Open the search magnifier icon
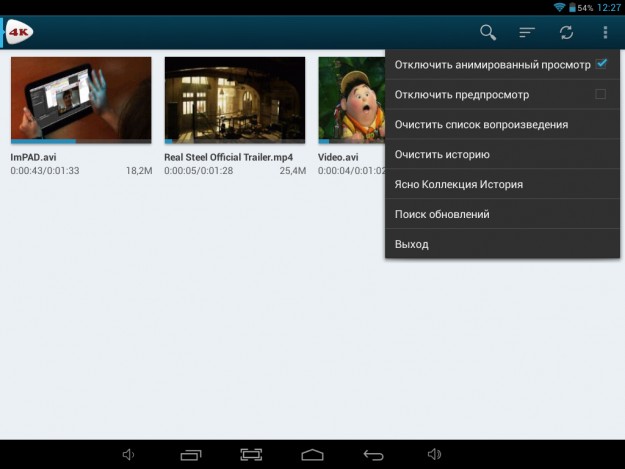625x469 pixels. pos(488,32)
